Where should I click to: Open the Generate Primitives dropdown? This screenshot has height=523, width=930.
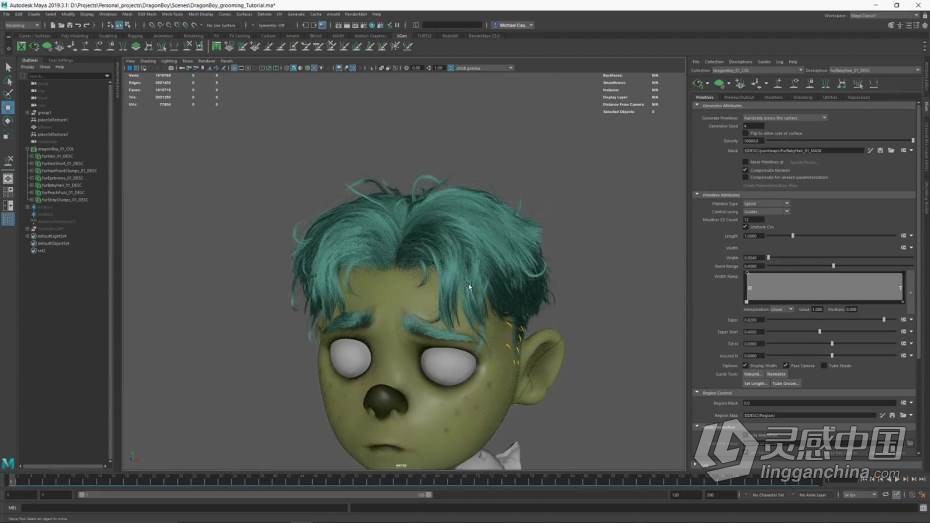tap(784, 117)
